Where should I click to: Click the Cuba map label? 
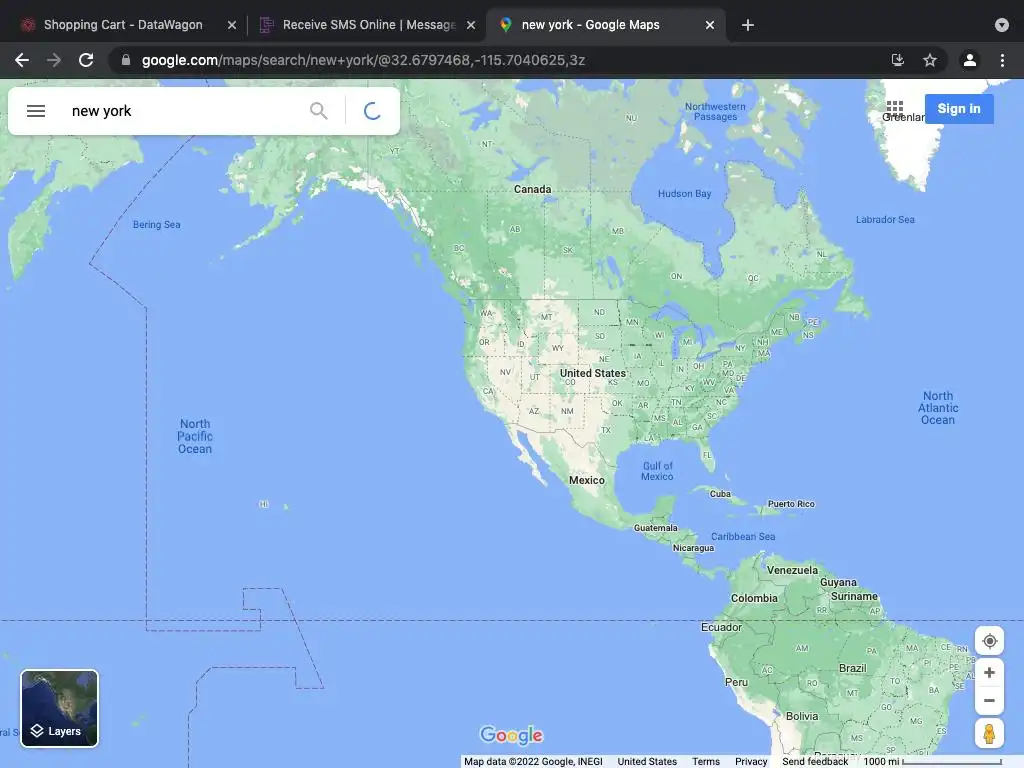click(720, 494)
